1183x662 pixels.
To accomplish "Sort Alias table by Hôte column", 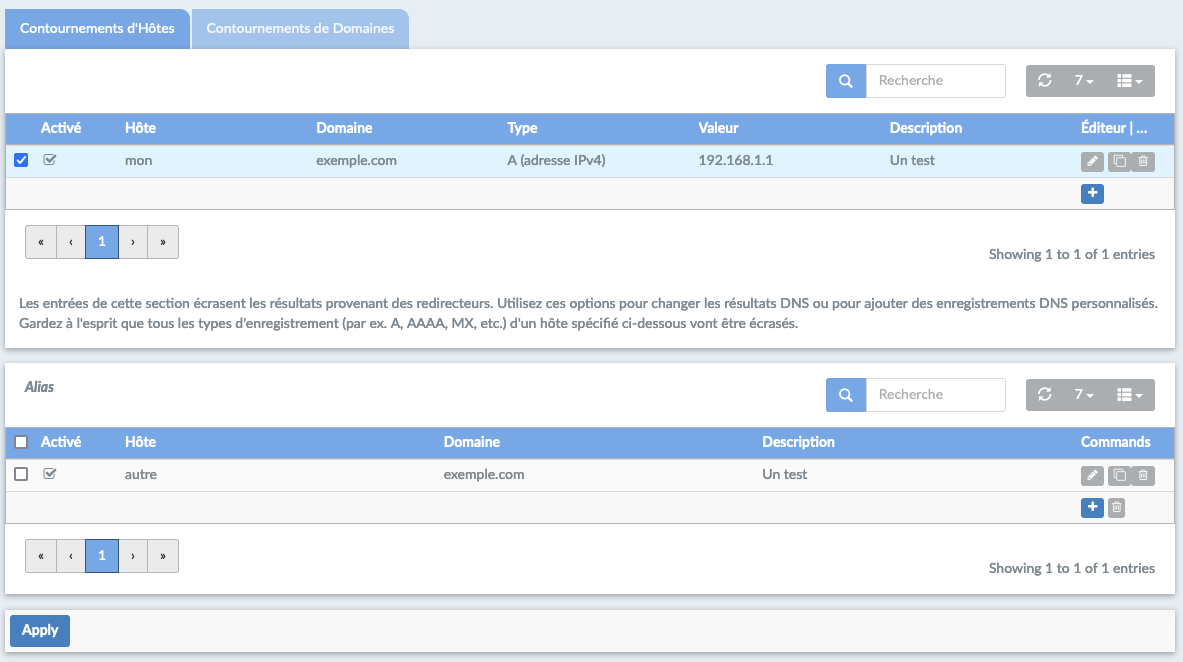I will 140,442.
